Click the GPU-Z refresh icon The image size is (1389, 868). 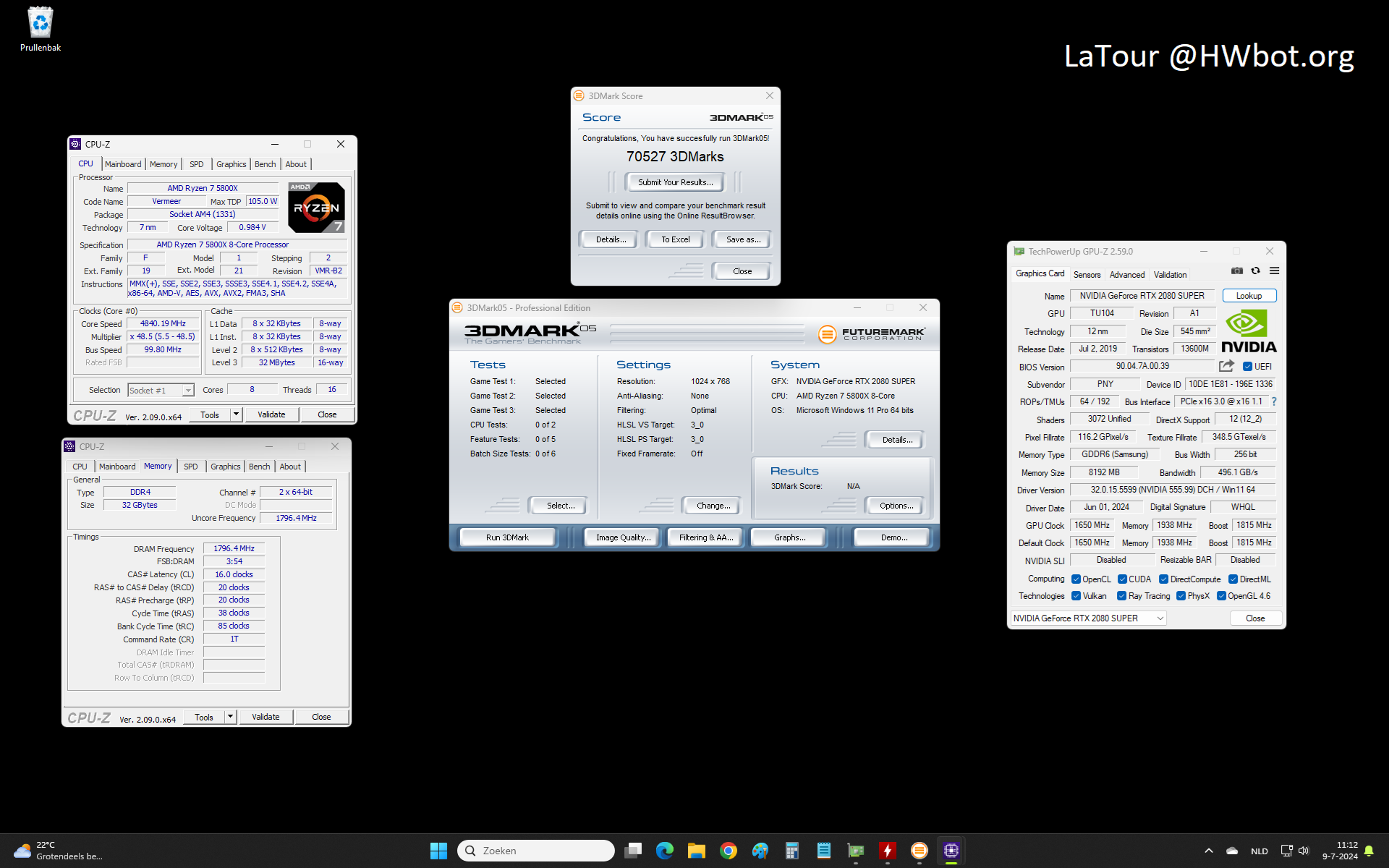coord(1256,271)
